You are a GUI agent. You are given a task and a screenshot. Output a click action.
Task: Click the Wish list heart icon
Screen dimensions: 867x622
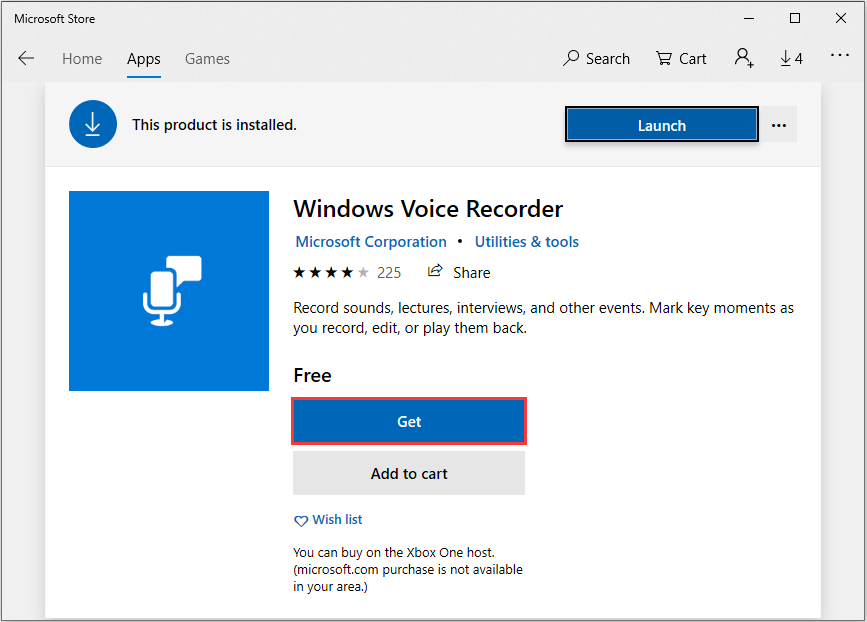301,520
